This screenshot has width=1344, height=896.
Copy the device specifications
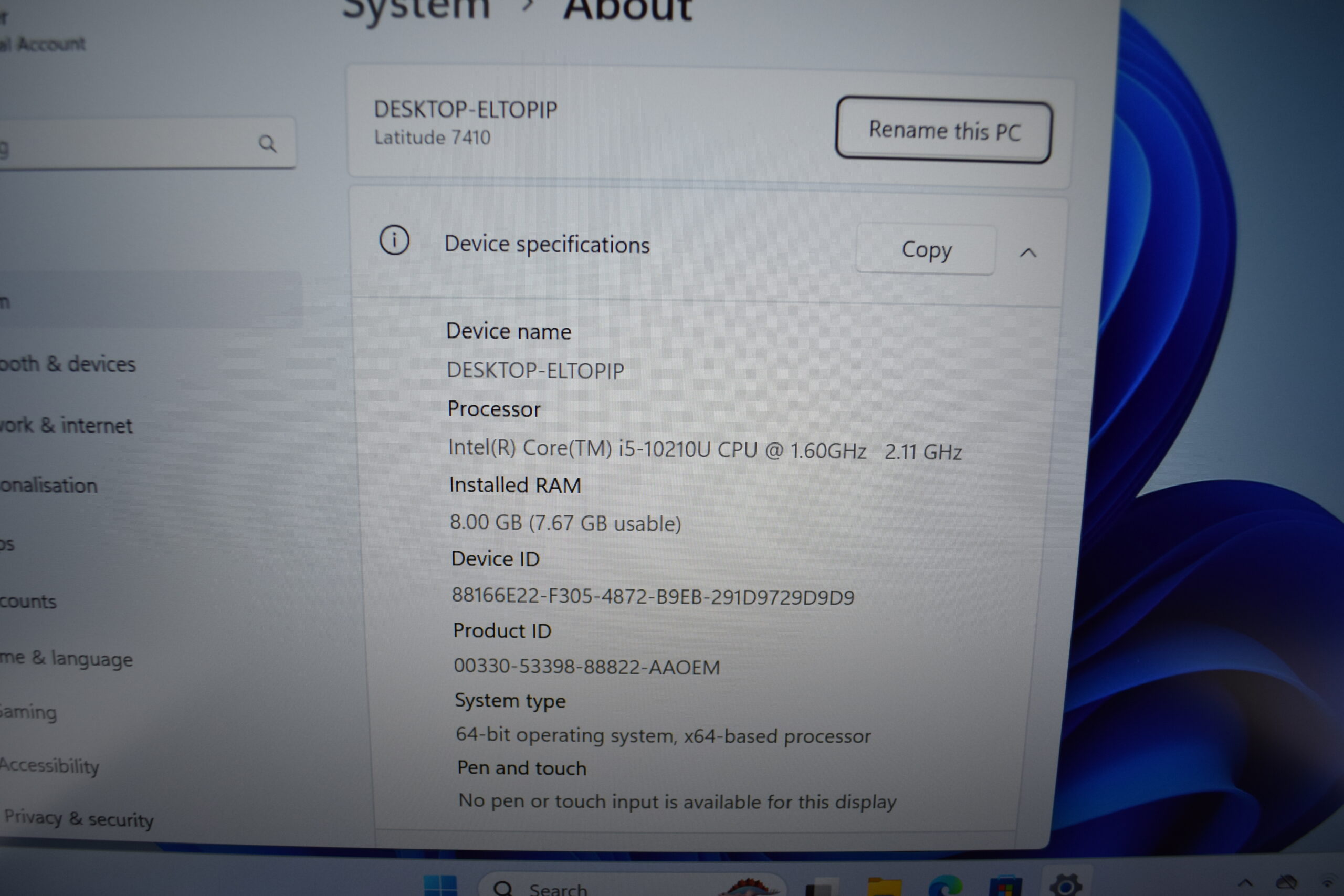click(926, 249)
